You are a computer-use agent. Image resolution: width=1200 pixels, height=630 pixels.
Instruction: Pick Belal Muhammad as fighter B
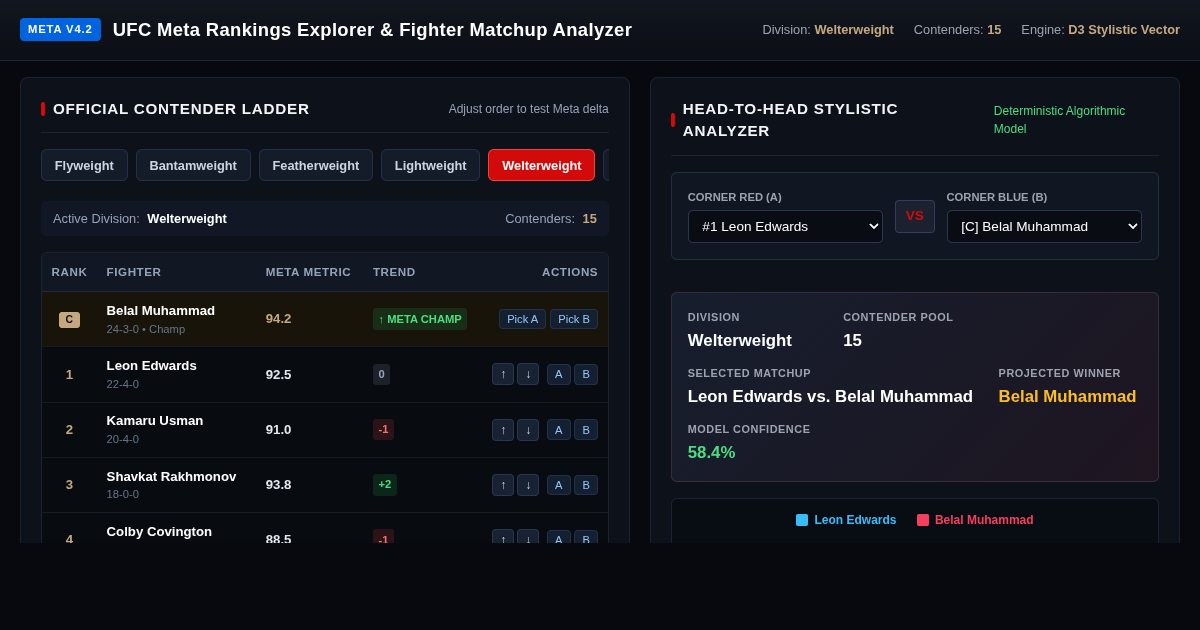click(574, 319)
